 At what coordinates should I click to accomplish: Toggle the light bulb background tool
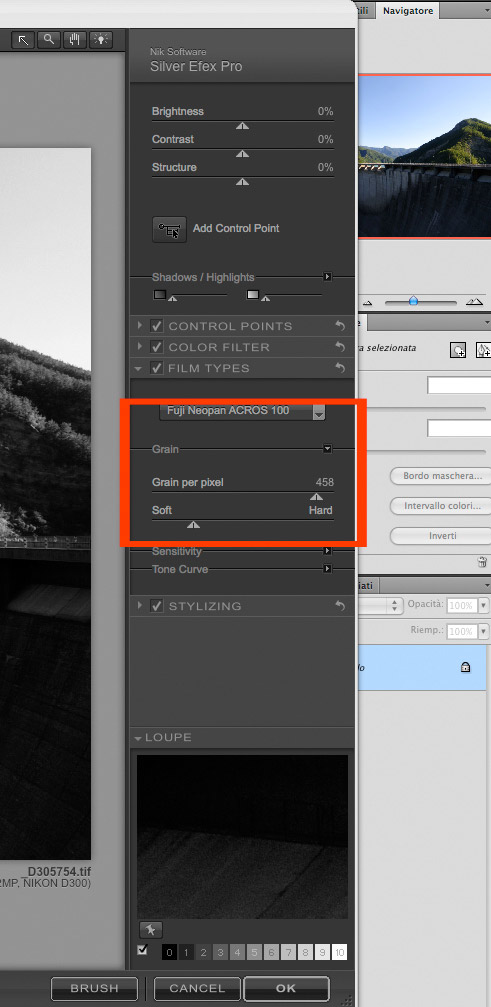pos(101,40)
